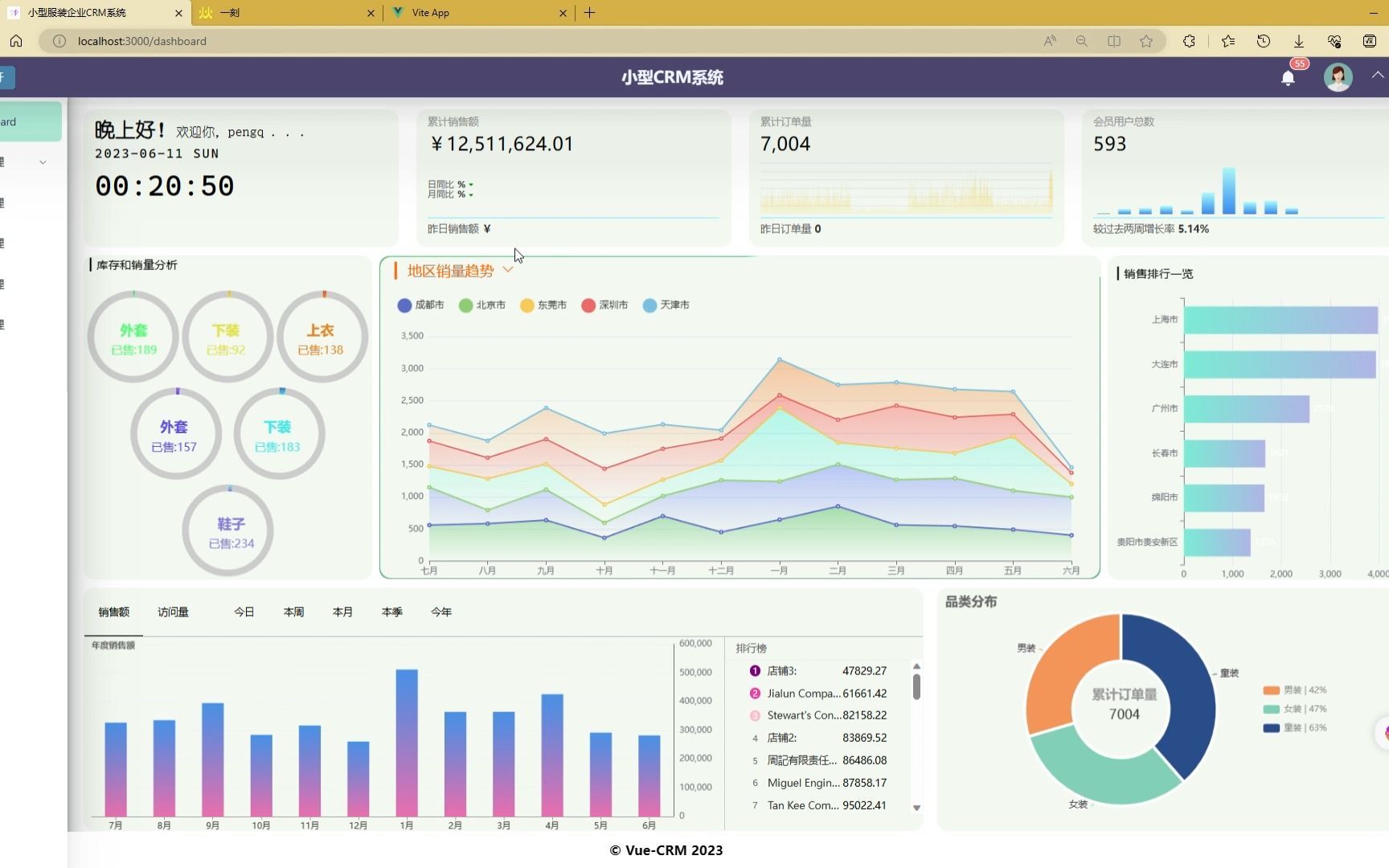Click the 广州市 sales ranking bar
Image resolution: width=1389 pixels, height=868 pixels.
click(x=1247, y=409)
